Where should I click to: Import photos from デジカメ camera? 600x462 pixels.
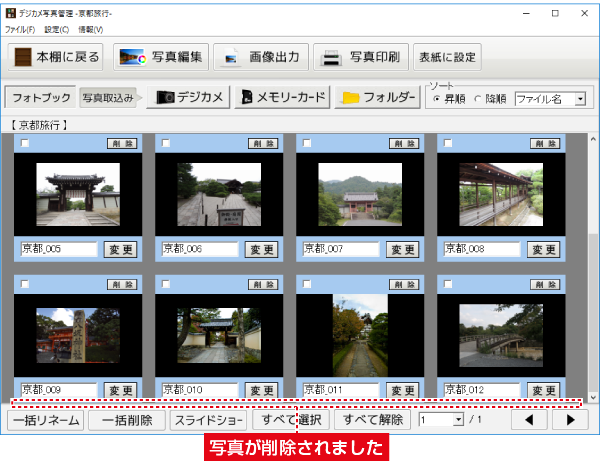190,97
